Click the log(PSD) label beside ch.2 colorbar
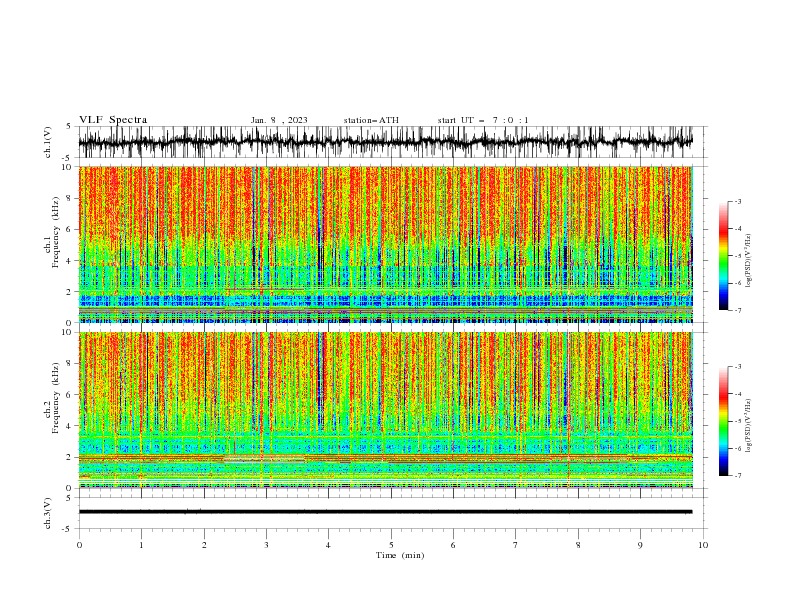 click(x=748, y=425)
